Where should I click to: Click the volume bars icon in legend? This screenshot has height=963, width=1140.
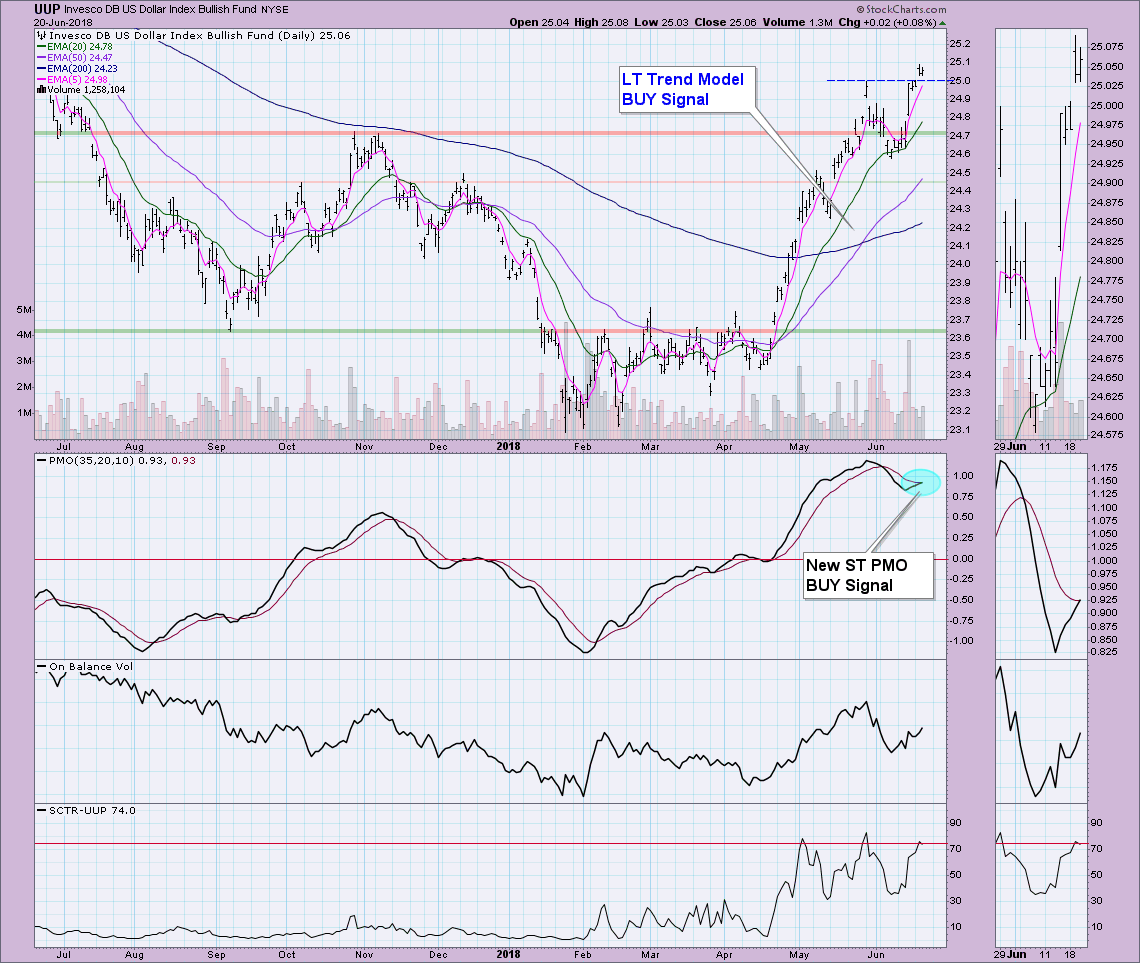[x=41, y=90]
